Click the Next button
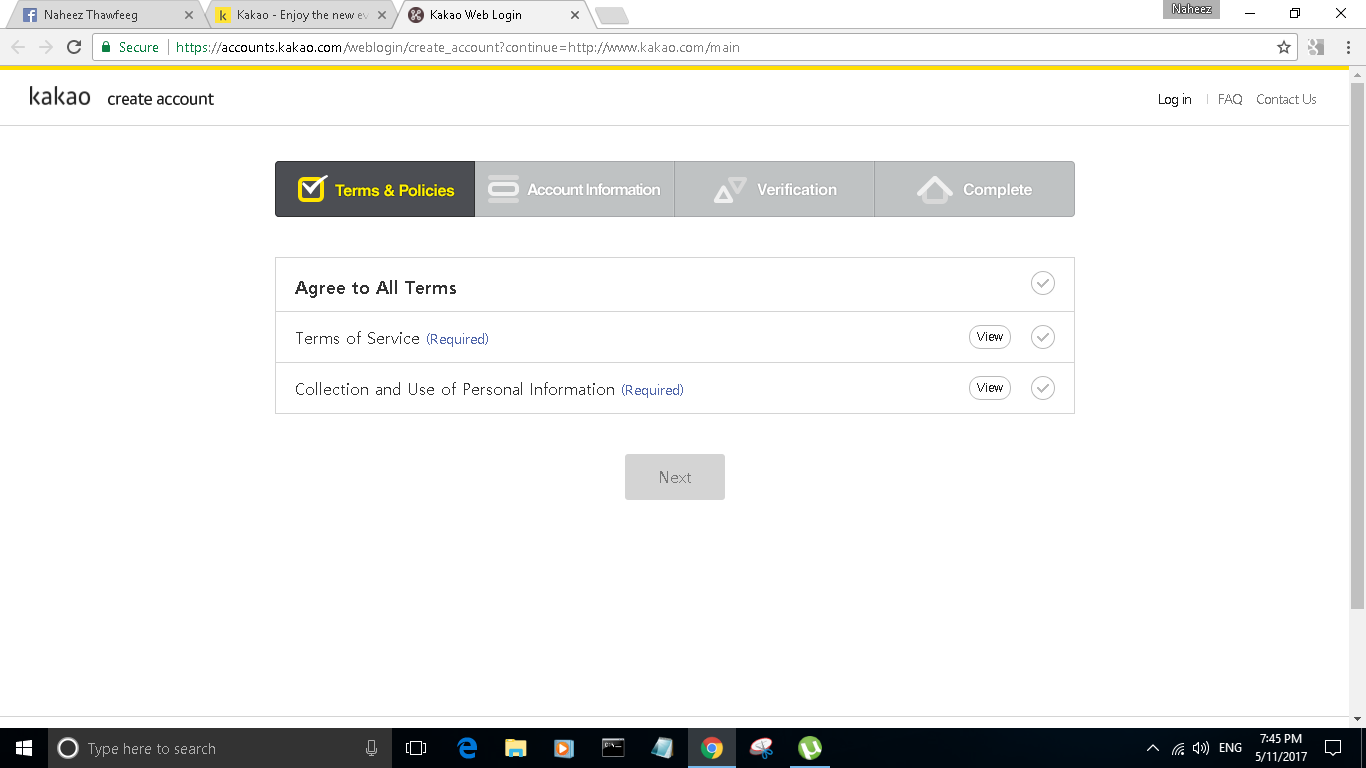Image resolution: width=1366 pixels, height=768 pixels. (x=675, y=477)
